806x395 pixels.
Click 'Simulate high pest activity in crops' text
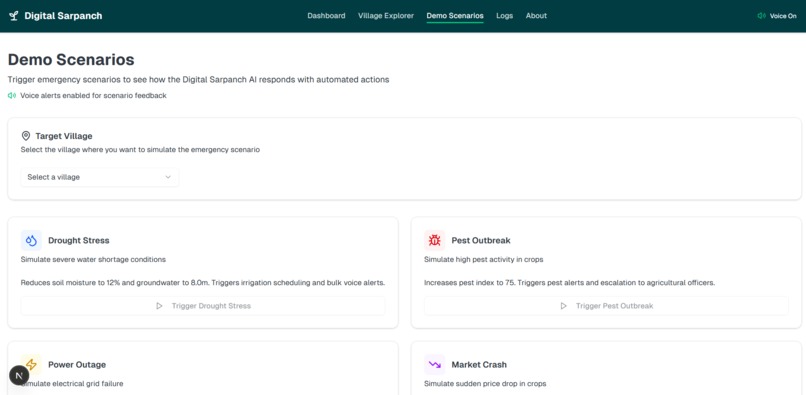(x=484, y=260)
